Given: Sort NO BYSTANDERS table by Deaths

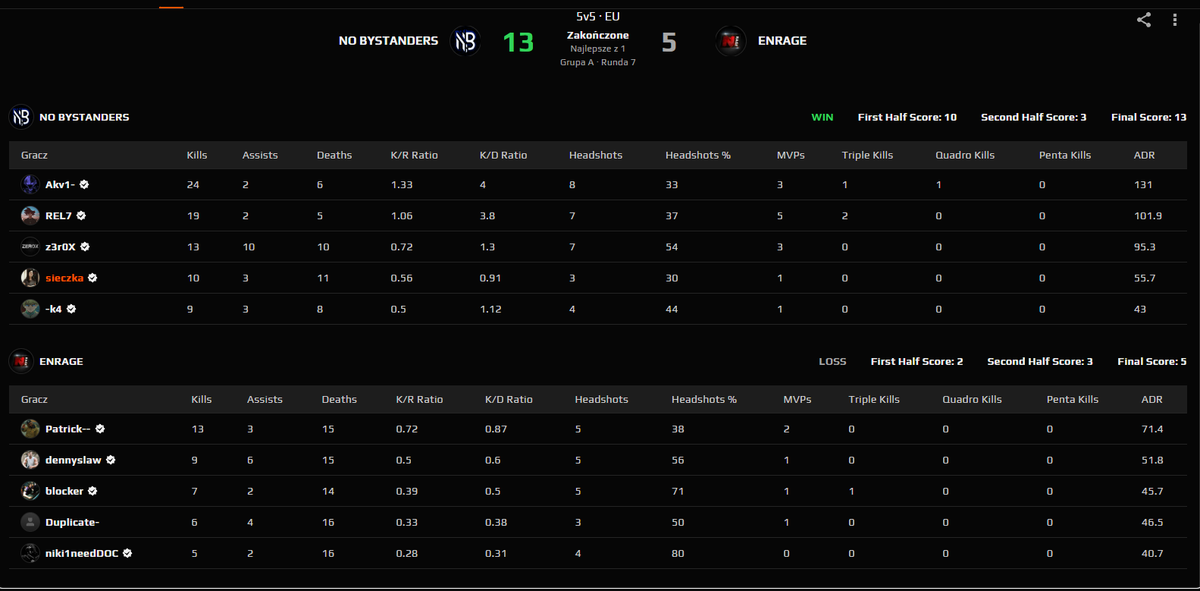Looking at the screenshot, I should pos(334,155).
